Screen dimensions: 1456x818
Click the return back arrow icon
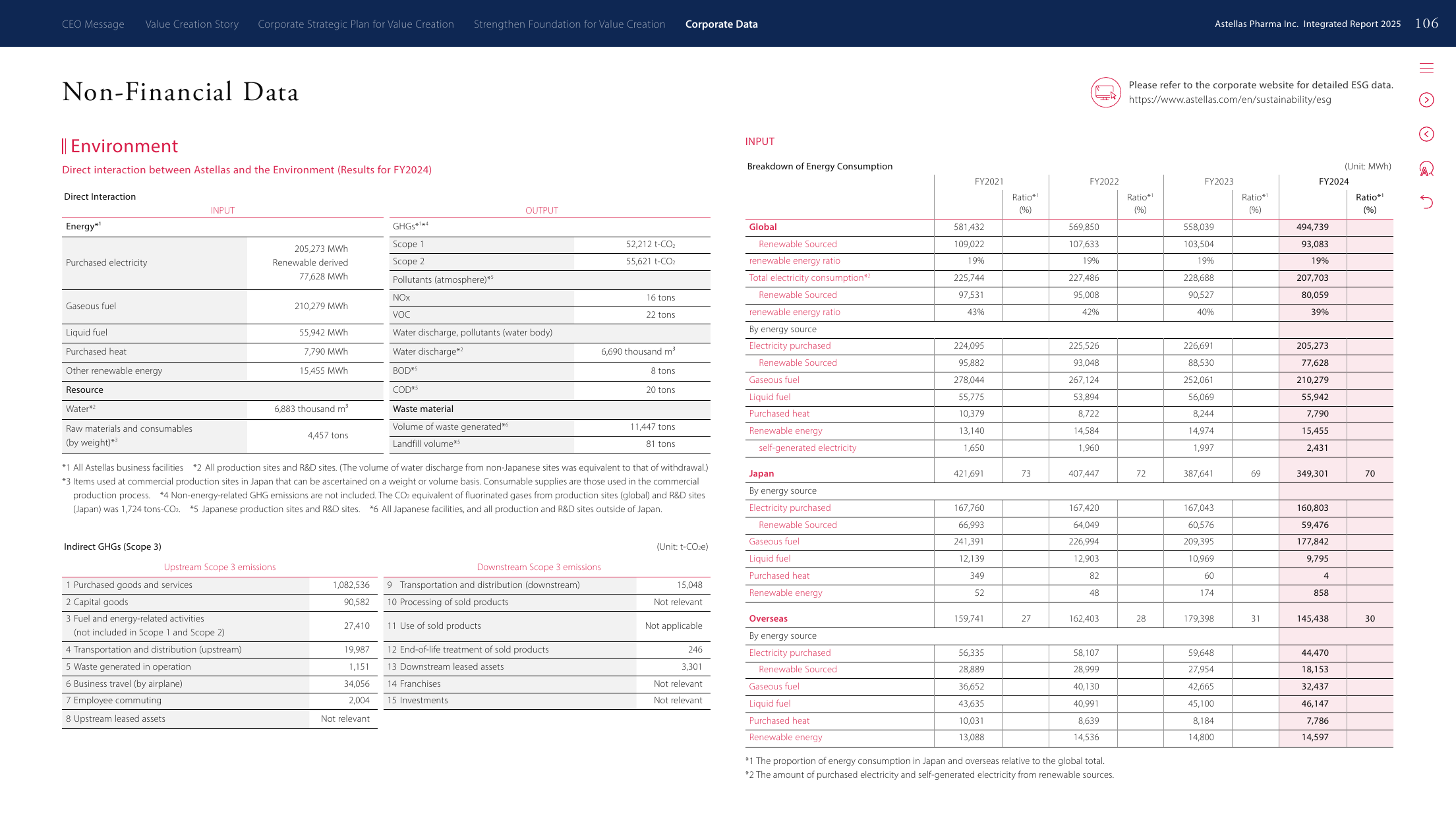click(x=1426, y=202)
